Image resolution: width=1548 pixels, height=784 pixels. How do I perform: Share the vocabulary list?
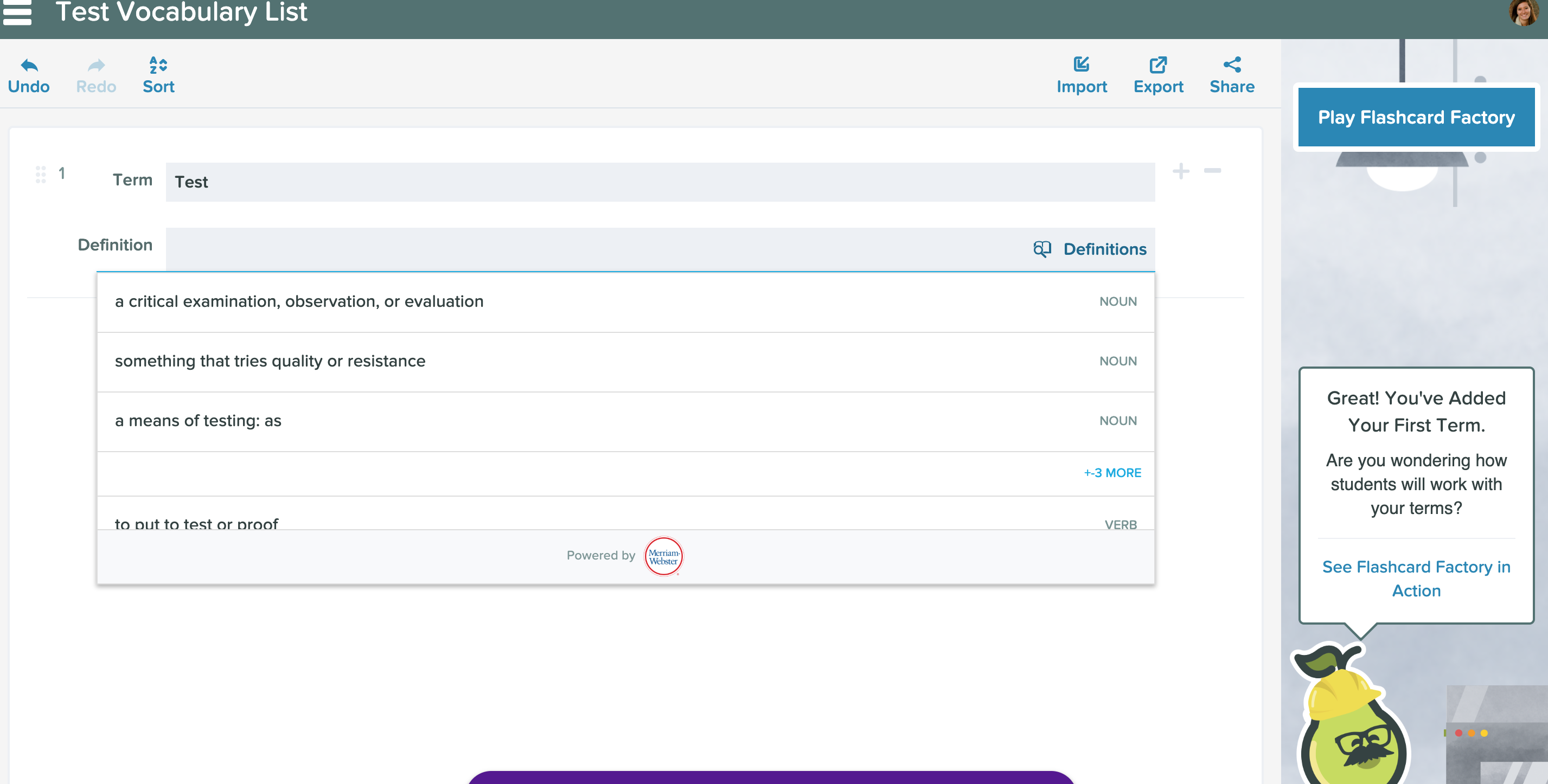1231,75
